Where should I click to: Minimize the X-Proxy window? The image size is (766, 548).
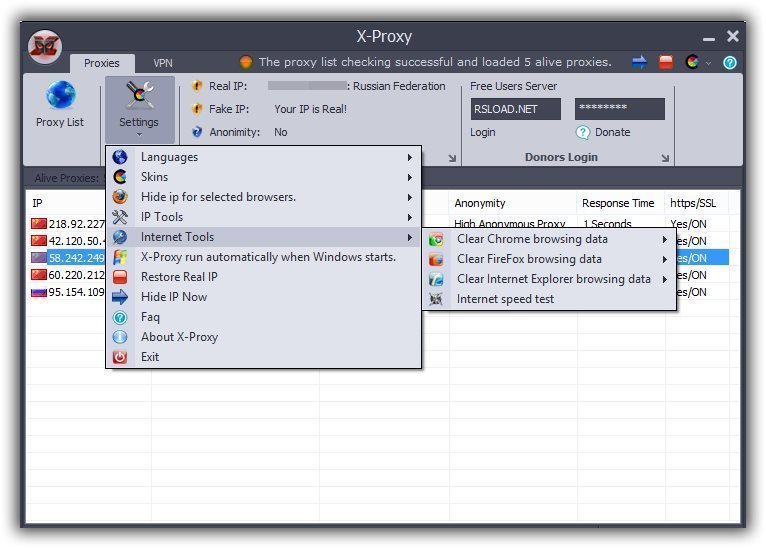(709, 38)
